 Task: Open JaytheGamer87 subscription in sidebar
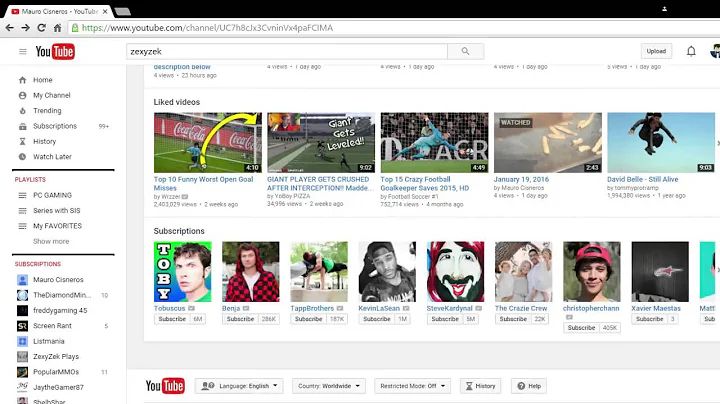58,387
